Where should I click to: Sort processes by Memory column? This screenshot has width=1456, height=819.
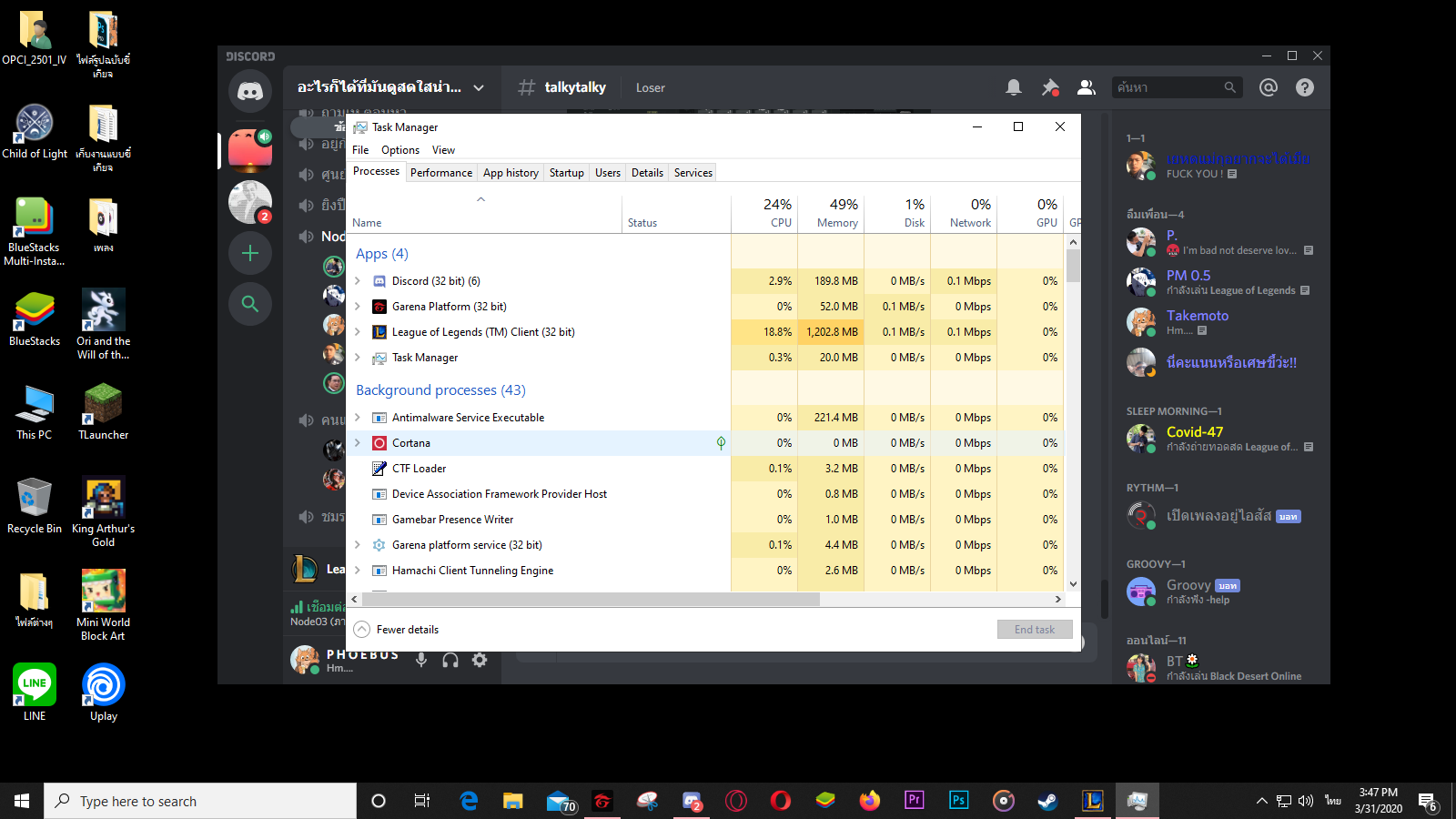click(831, 212)
